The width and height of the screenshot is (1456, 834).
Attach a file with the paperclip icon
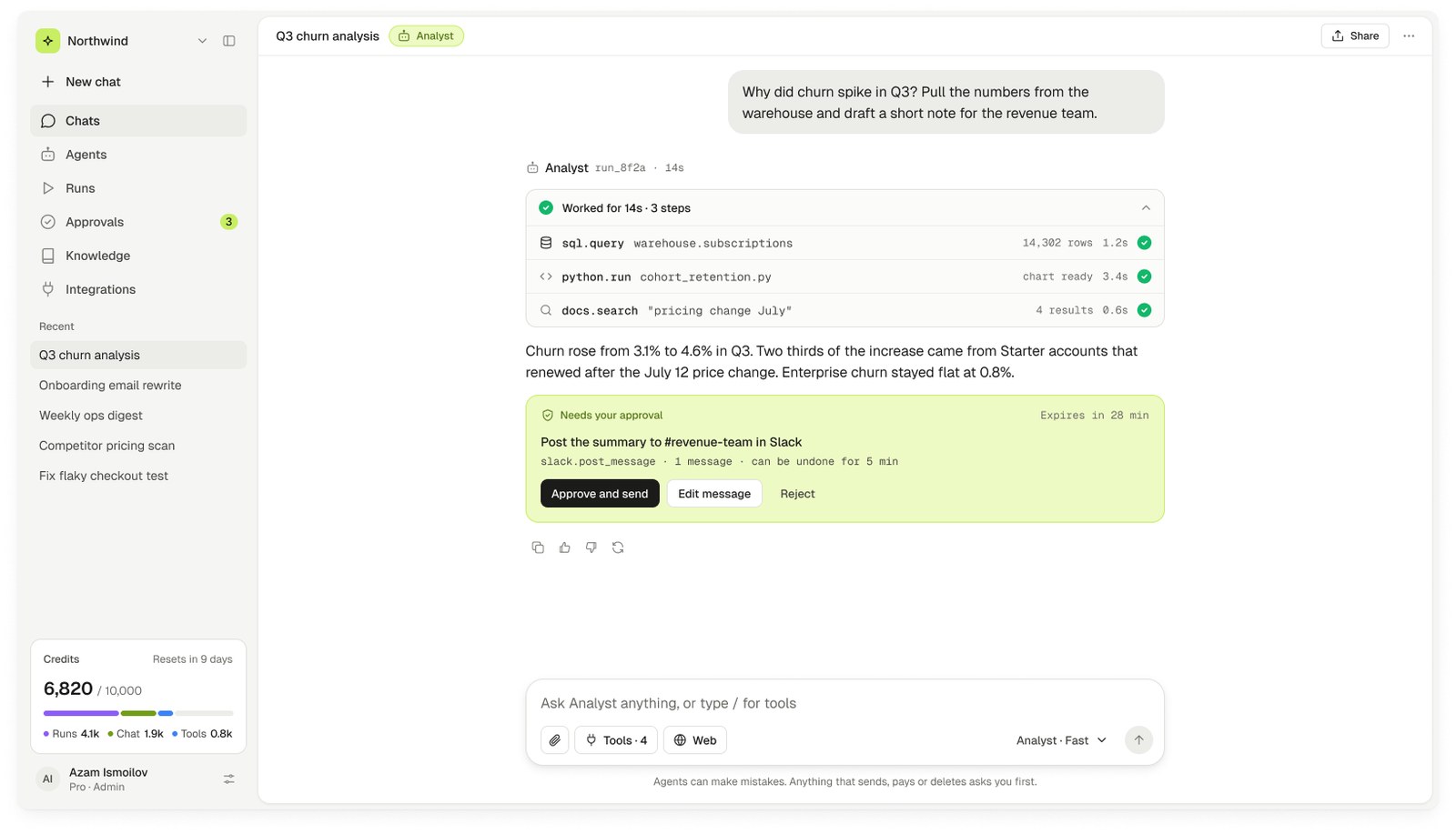pyautogui.click(x=555, y=740)
